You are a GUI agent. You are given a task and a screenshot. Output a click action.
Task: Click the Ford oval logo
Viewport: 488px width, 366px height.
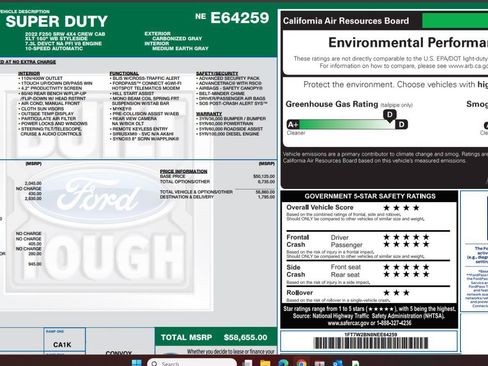coord(98,197)
